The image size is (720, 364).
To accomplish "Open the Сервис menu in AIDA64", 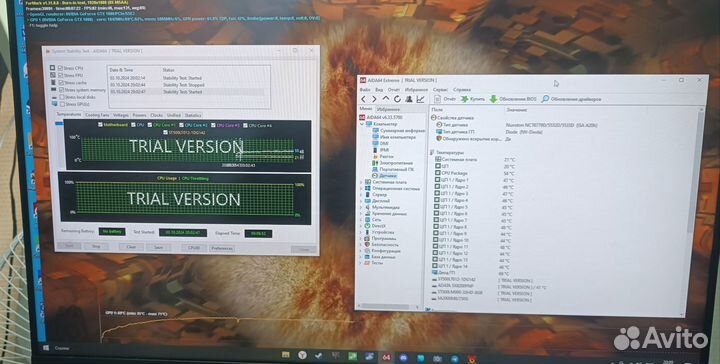I will (x=440, y=90).
